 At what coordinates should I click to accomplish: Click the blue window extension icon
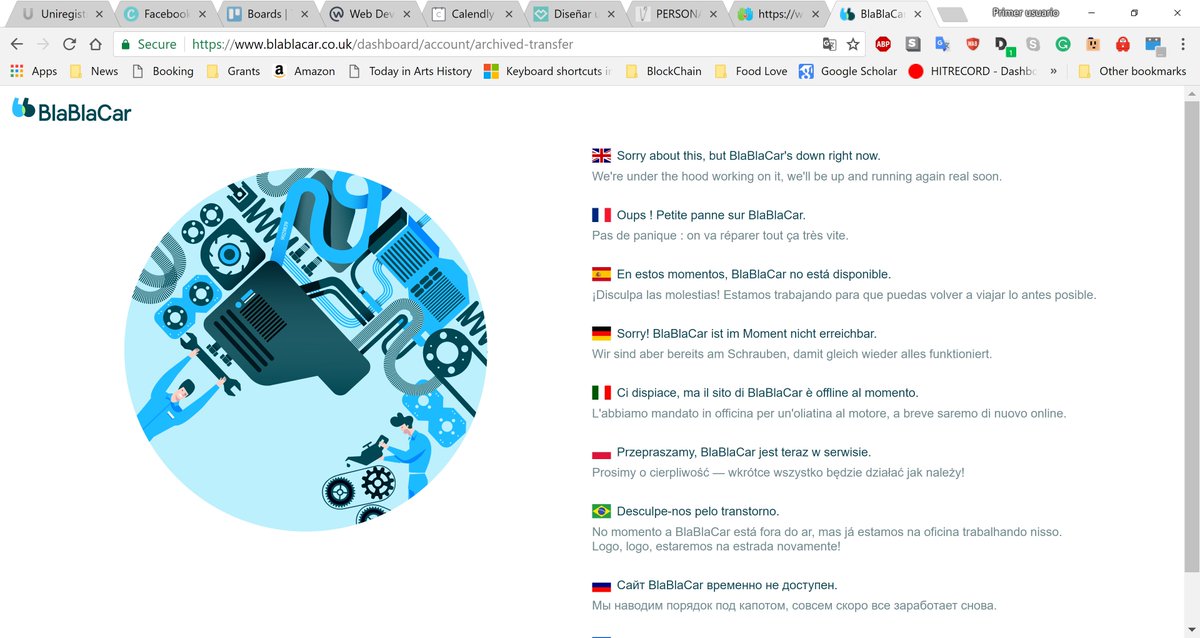(1155, 45)
